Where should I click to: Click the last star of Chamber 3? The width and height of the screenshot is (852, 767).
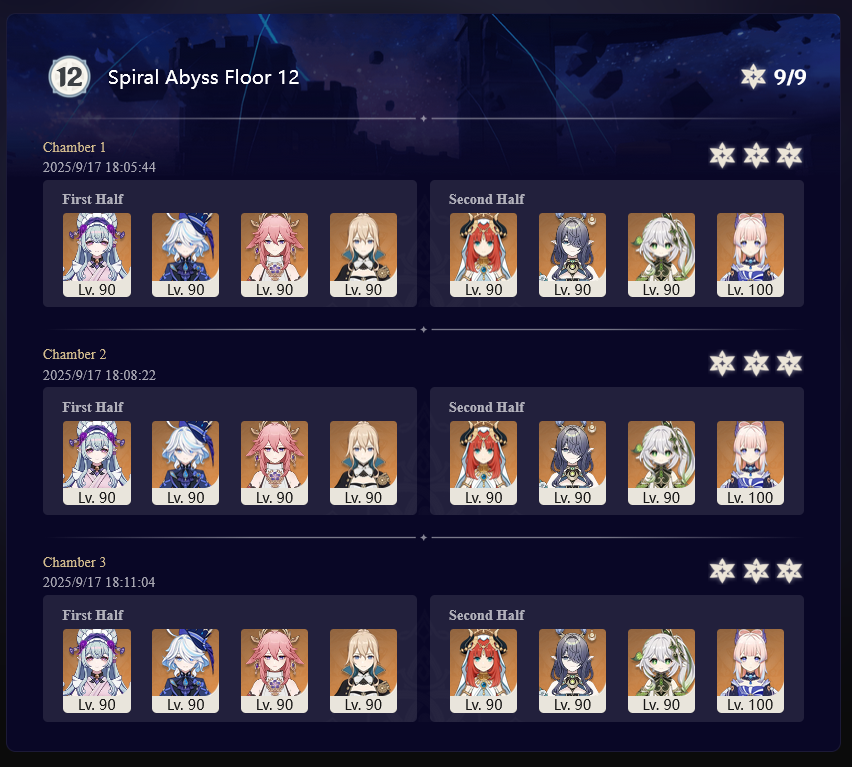pyautogui.click(x=789, y=571)
